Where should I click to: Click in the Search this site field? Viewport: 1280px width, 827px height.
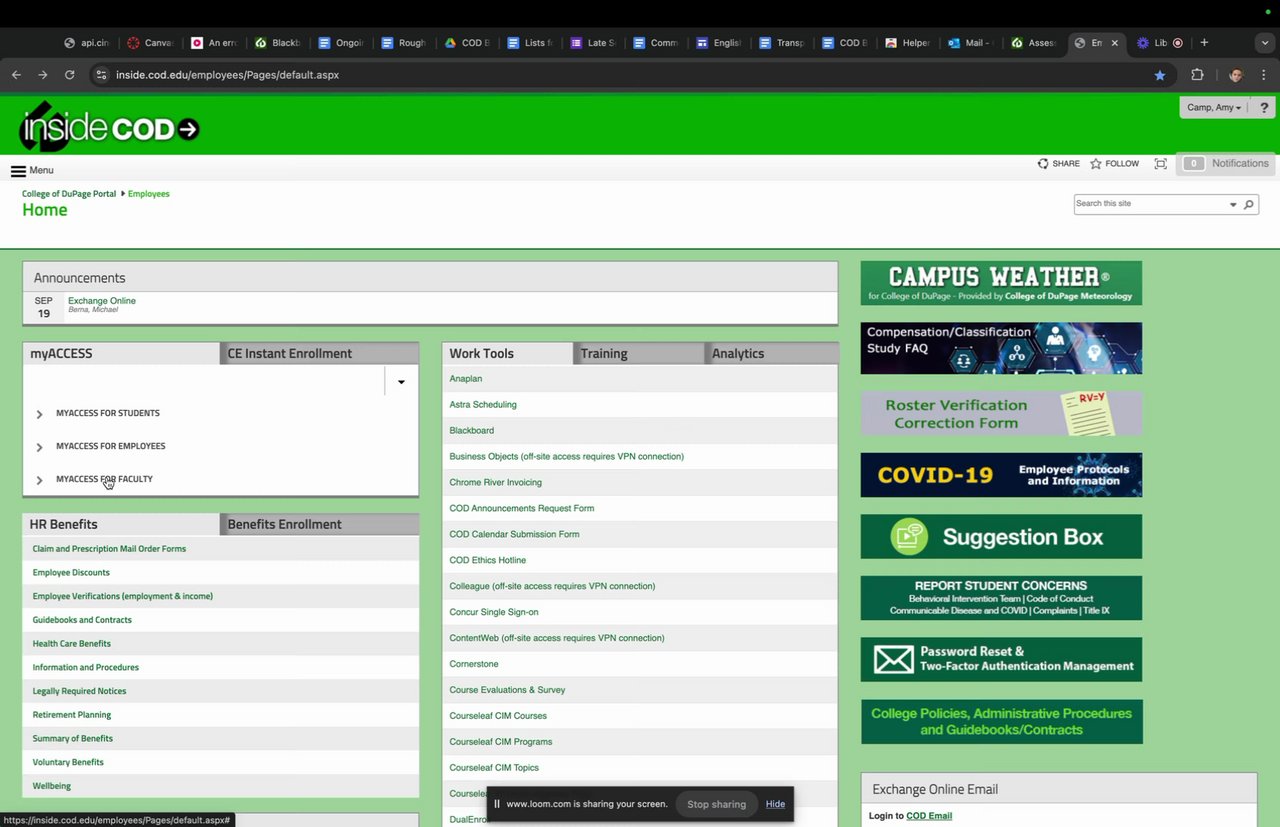click(x=1150, y=204)
